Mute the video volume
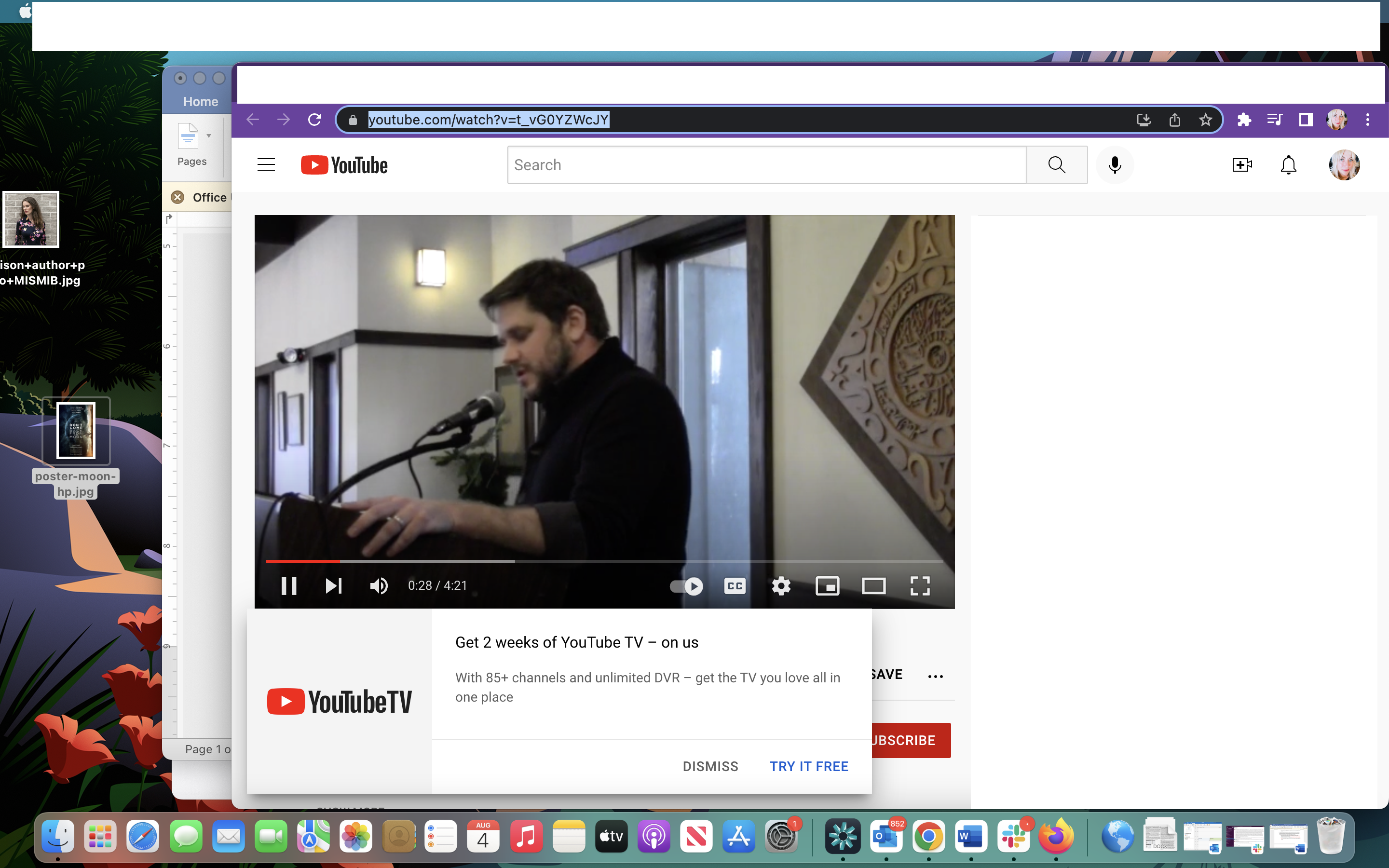The height and width of the screenshot is (868, 1389). (378, 585)
